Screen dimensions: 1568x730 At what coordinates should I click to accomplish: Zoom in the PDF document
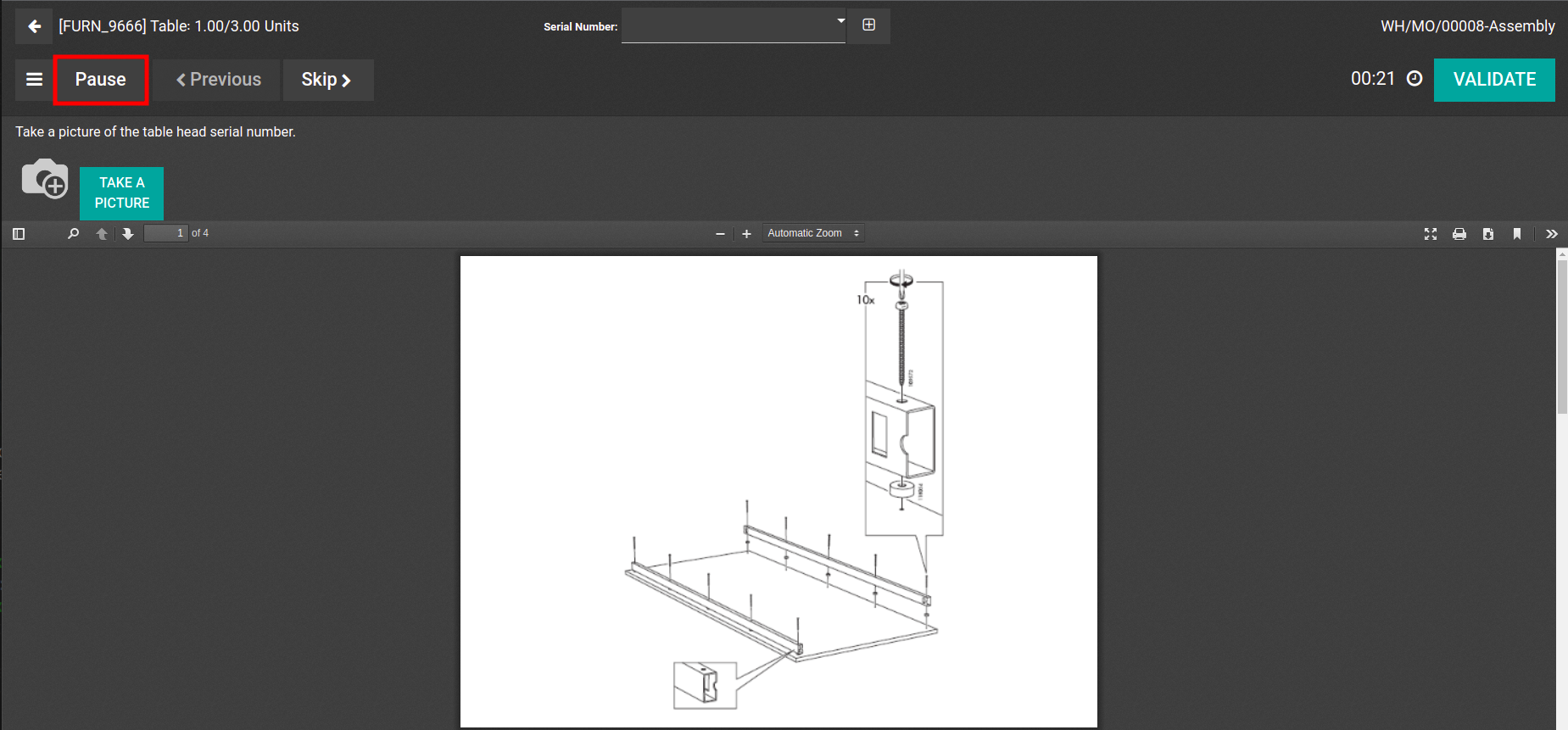coord(746,234)
